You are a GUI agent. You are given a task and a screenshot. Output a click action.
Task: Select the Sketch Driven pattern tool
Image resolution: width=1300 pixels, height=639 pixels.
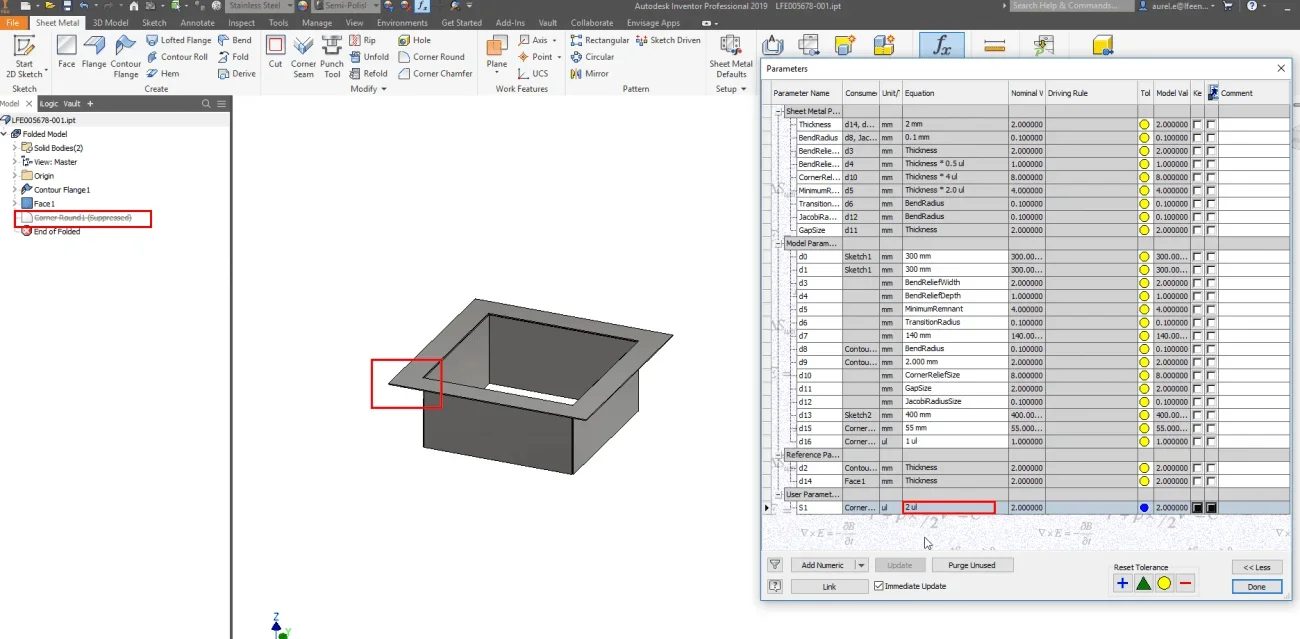[x=669, y=40]
